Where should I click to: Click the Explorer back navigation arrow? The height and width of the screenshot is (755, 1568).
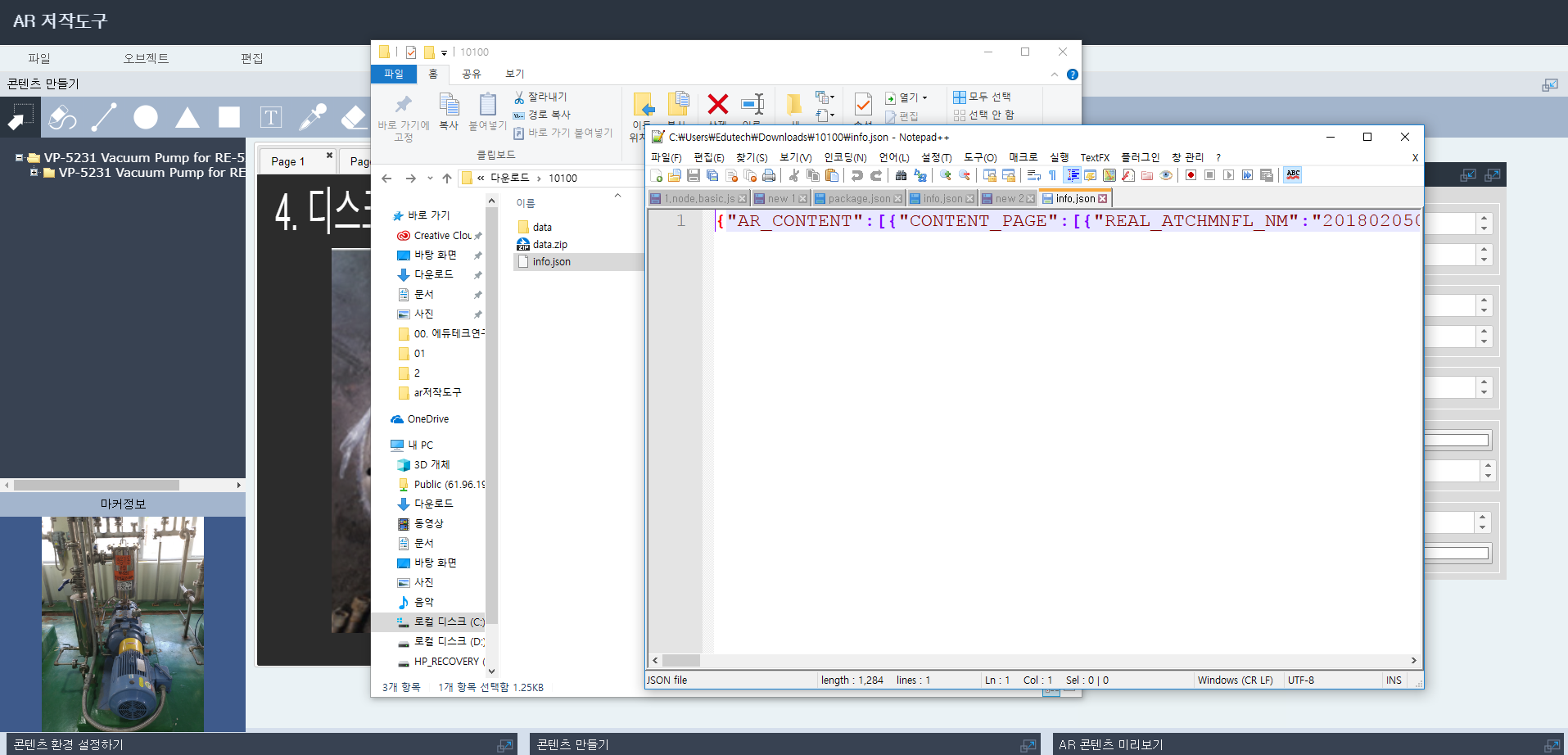point(386,178)
